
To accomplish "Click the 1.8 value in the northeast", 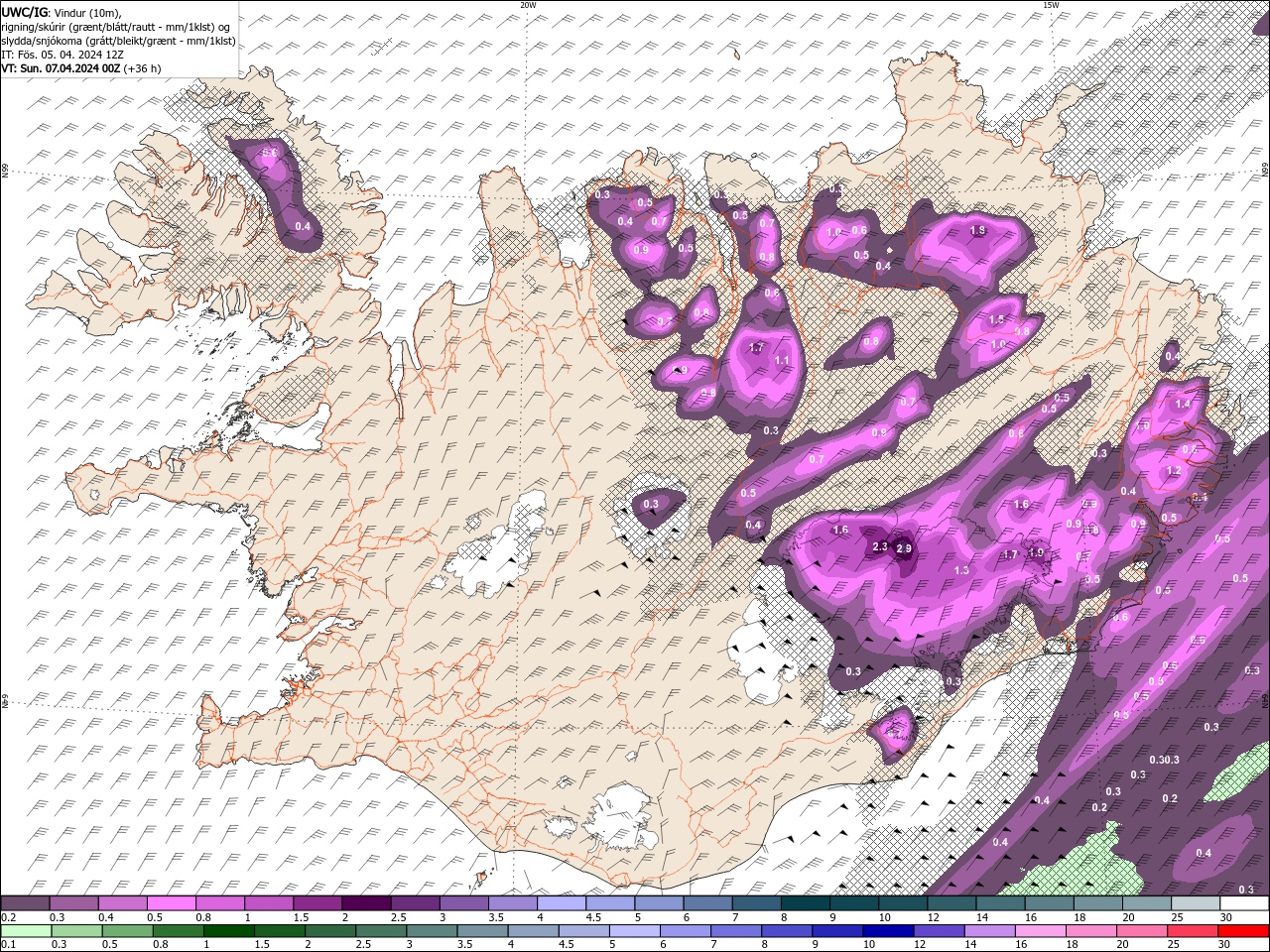I will pos(976,231).
